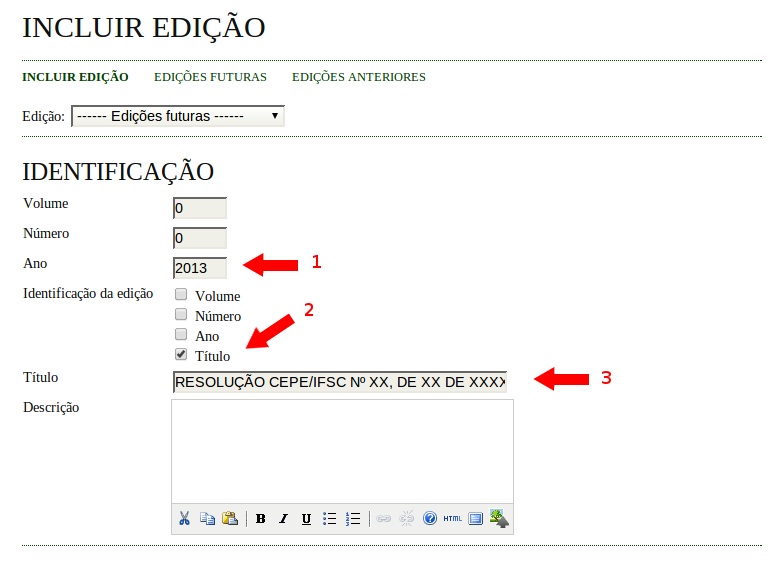
Task: Insert a numbered list
Action: pos(352,518)
